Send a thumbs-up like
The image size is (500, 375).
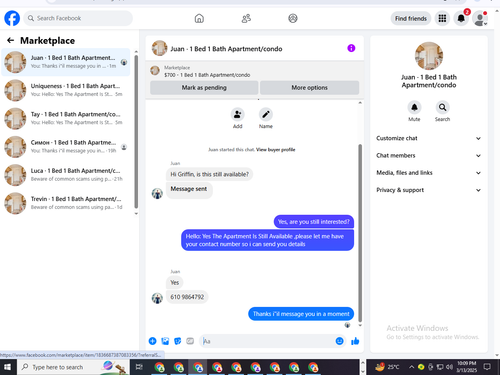[355, 341]
